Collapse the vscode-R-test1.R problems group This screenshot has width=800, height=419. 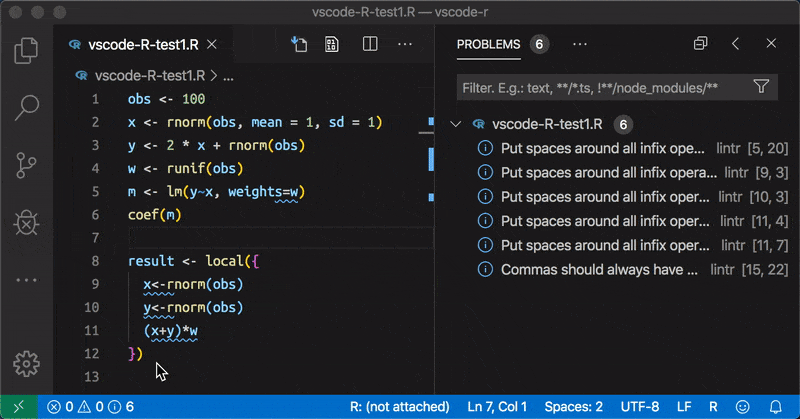(x=456, y=125)
